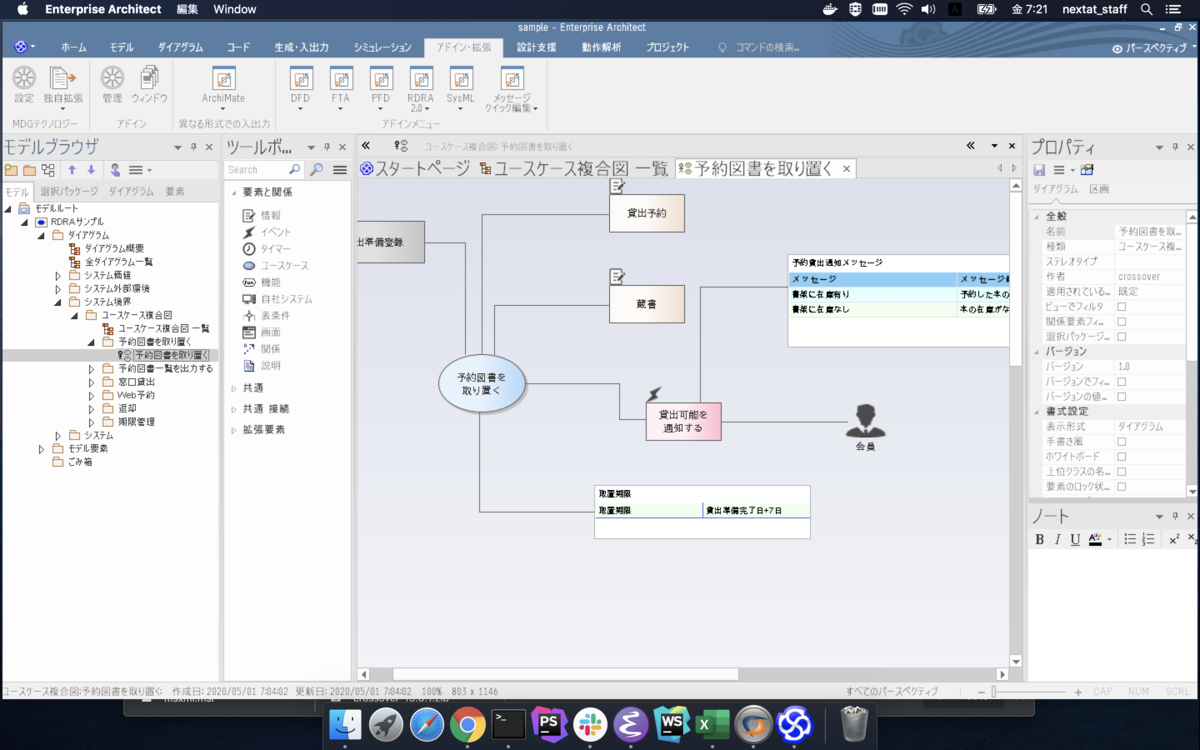Select ダイアグラム概要 in the tree
This screenshot has width=1200, height=750.
[x=114, y=248]
